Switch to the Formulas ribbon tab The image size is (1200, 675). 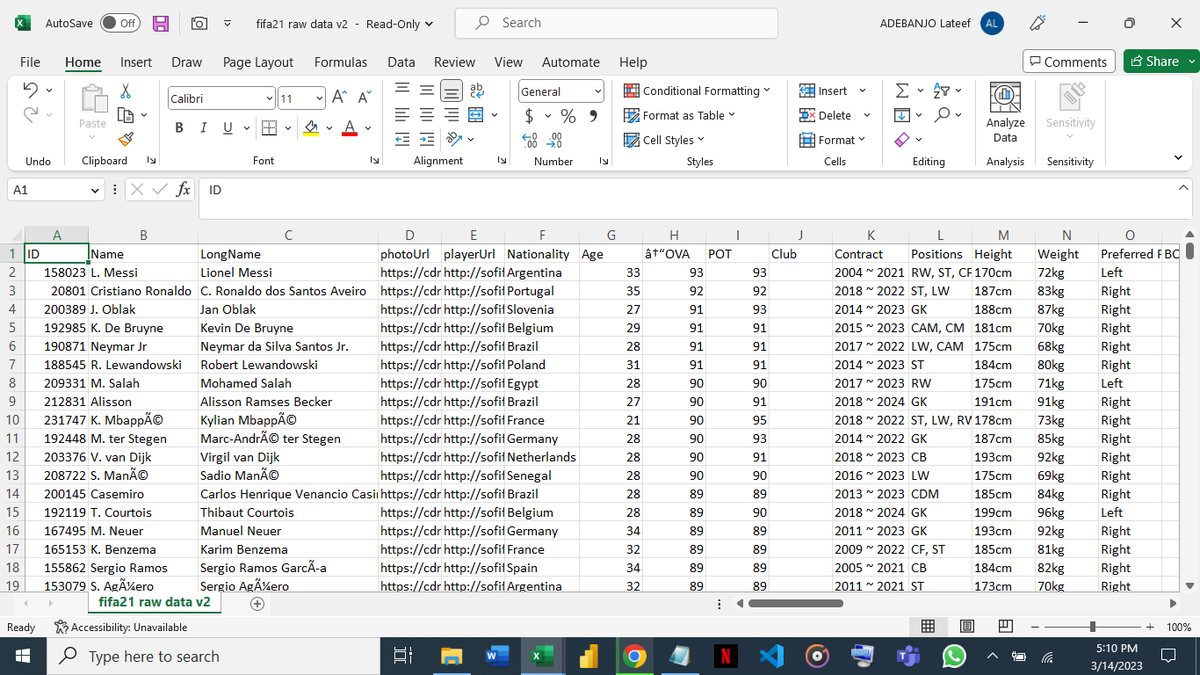pyautogui.click(x=340, y=62)
